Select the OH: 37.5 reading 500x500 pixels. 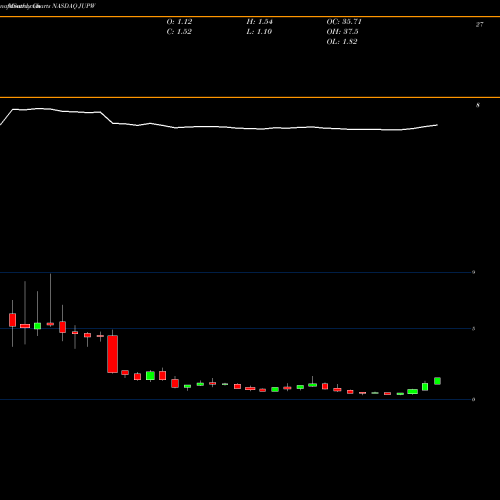pyautogui.click(x=342, y=32)
